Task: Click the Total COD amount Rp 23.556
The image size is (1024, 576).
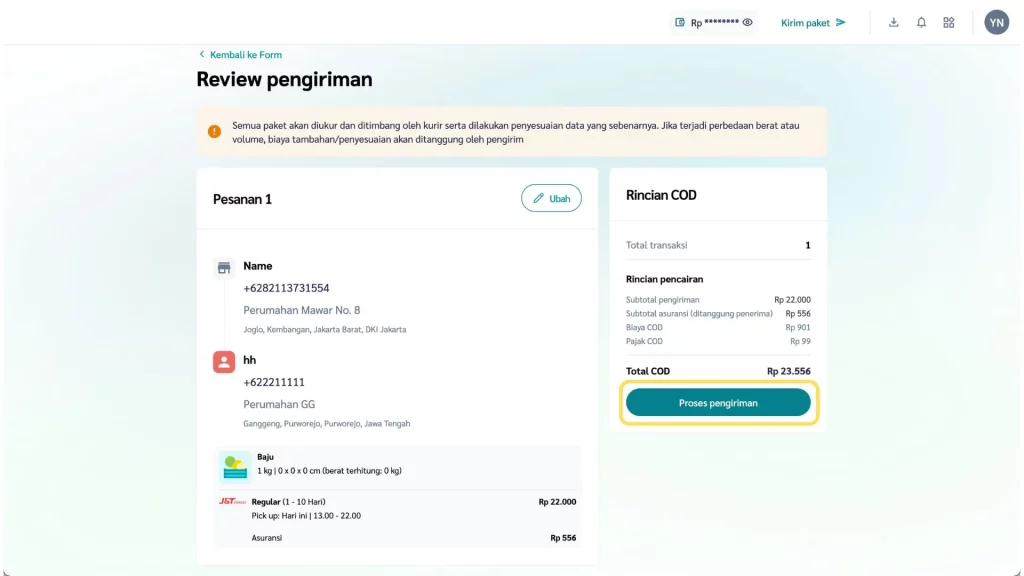Action: point(788,371)
